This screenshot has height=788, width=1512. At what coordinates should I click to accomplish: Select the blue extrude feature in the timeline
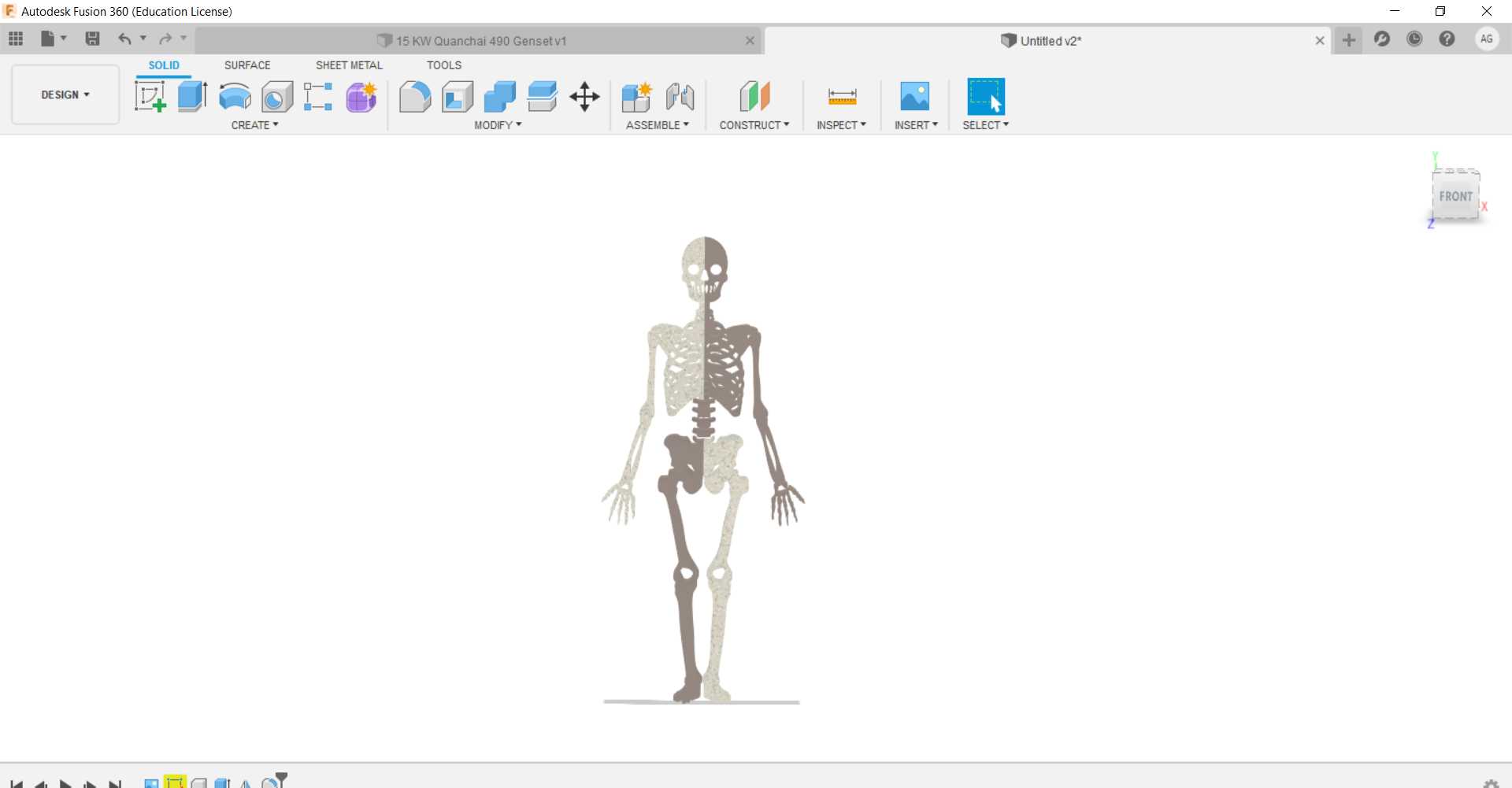pyautogui.click(x=222, y=783)
